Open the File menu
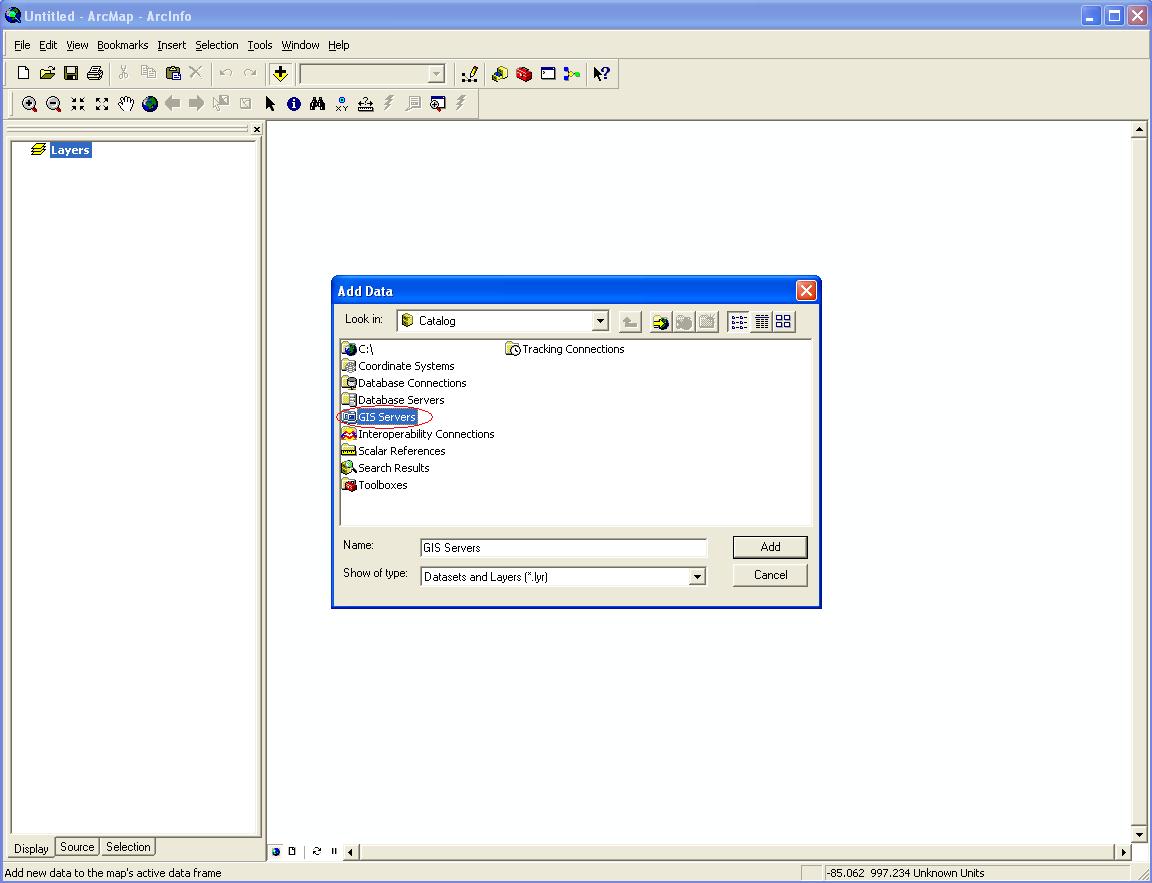The image size is (1152, 883). pyautogui.click(x=22, y=45)
